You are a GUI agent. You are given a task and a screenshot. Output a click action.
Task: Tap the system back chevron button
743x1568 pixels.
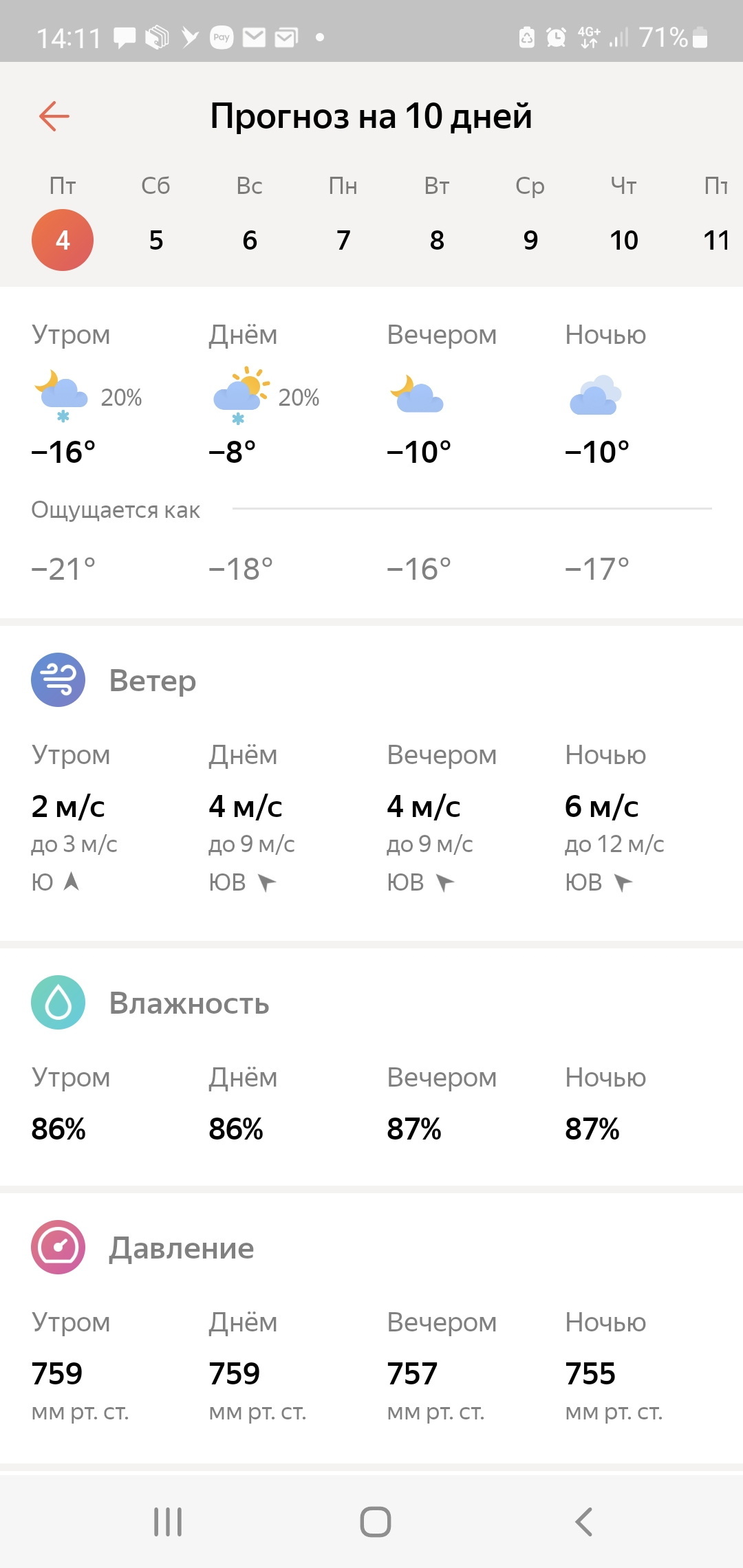tap(583, 1521)
